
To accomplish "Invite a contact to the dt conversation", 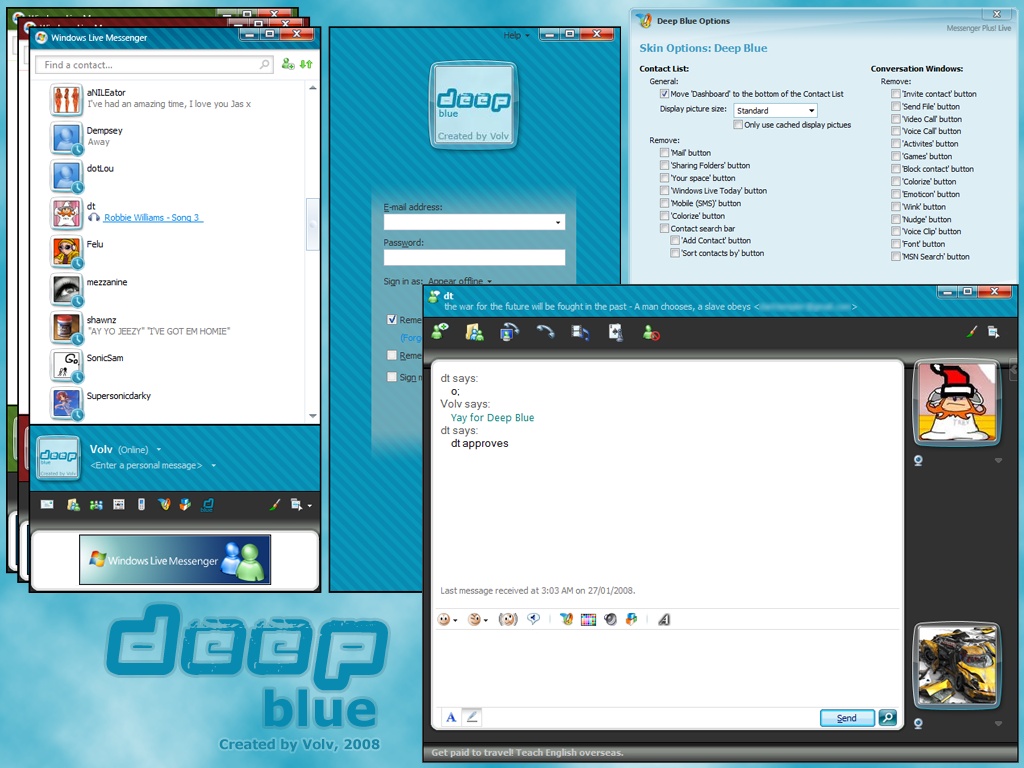I will (440, 332).
